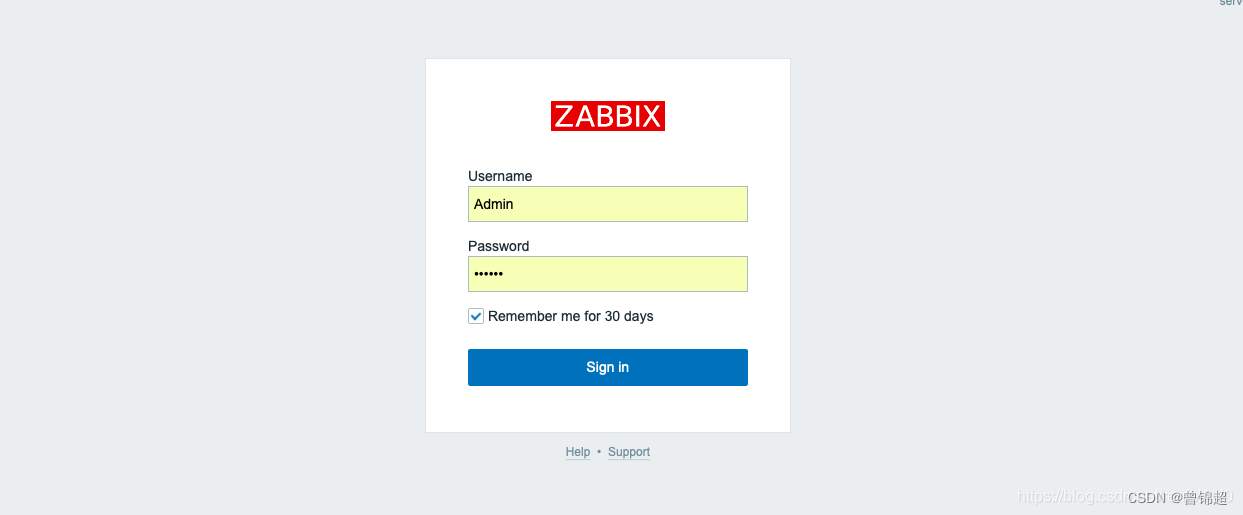Viewport: 1243px width, 515px height.
Task: Click empty white space below the Sign in button
Action: [x=608, y=408]
